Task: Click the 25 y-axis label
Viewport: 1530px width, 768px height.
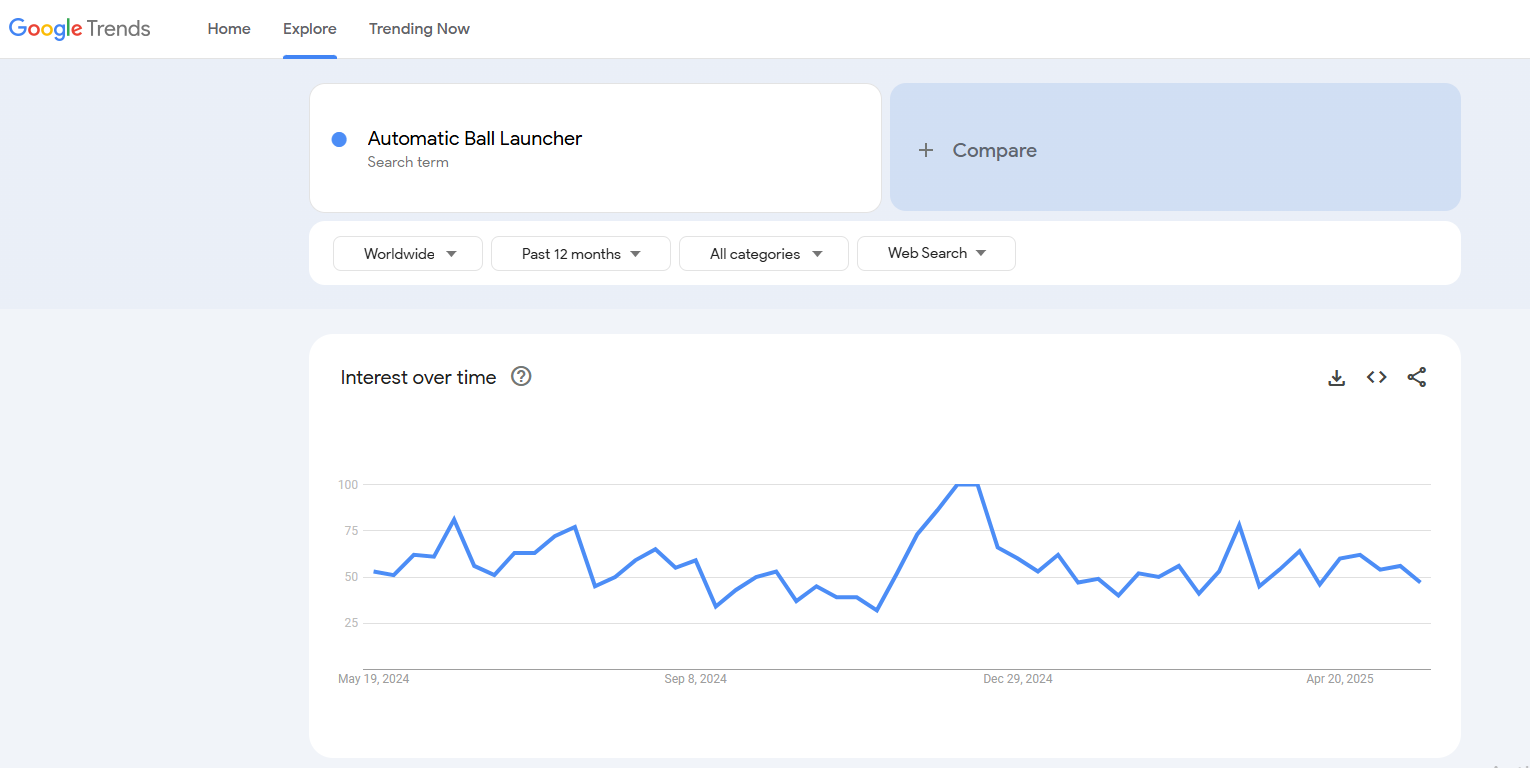Action: tap(351, 623)
